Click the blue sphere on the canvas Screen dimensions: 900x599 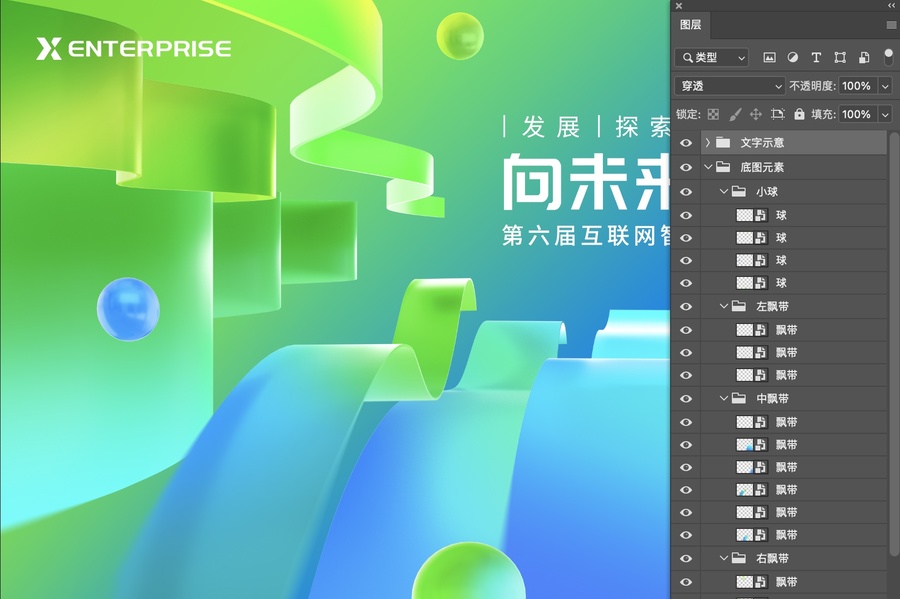(128, 309)
